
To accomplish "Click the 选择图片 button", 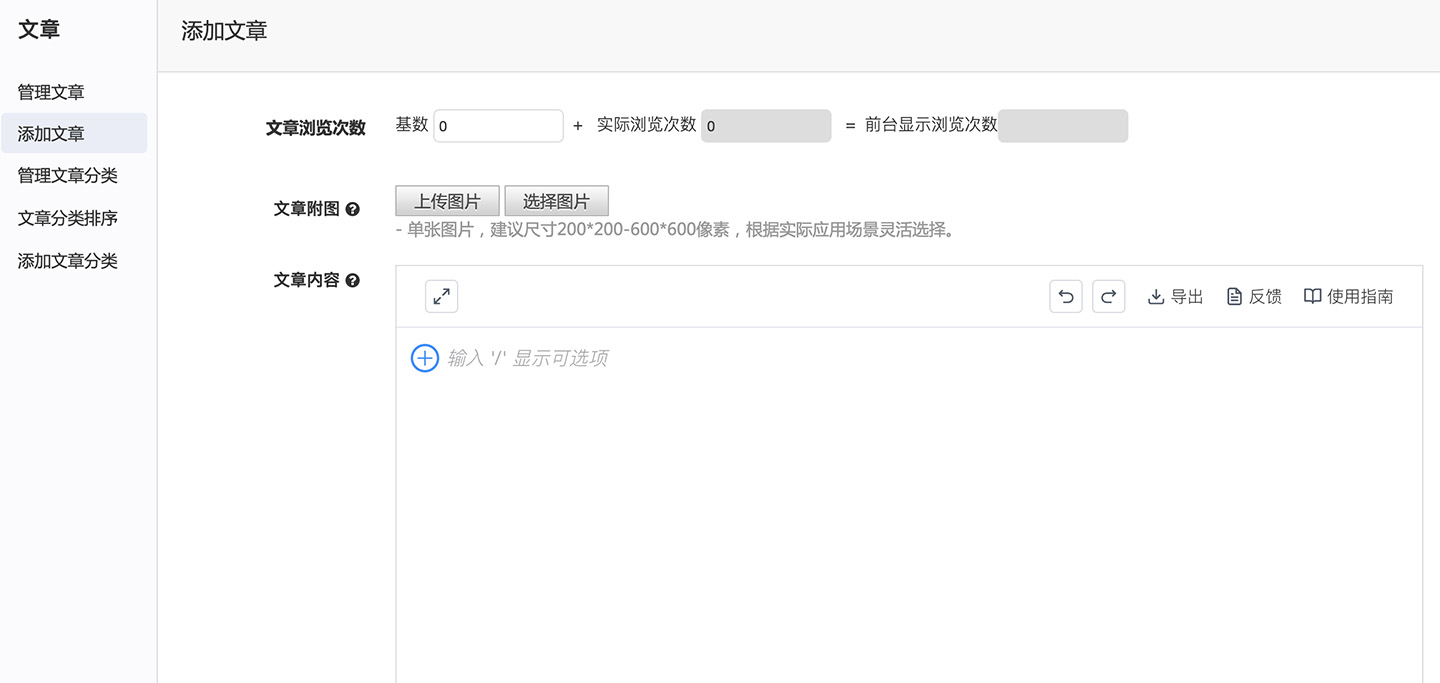I will tap(556, 201).
